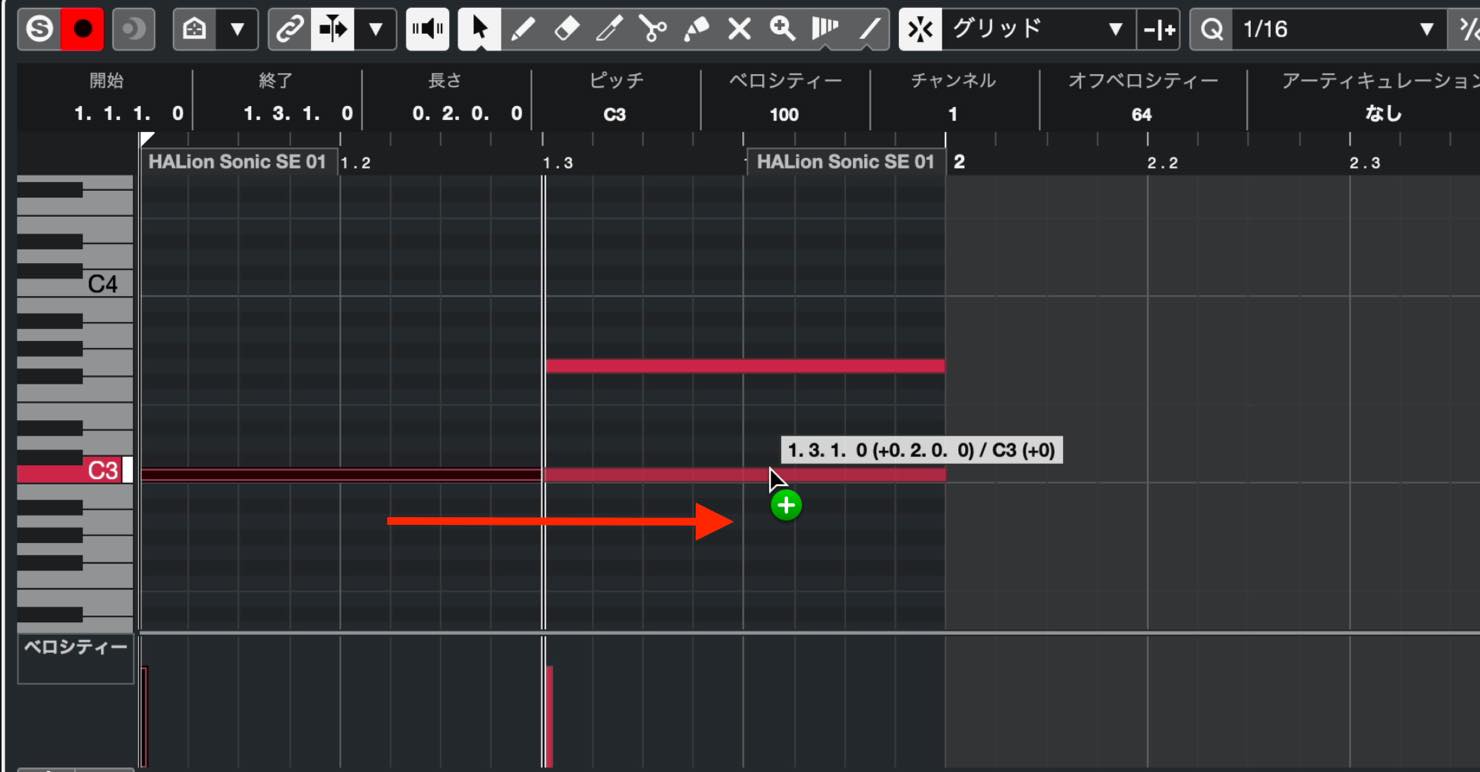
Task: Click the 長さ value 0. 2. 0. 0
Action: pyautogui.click(x=467, y=114)
